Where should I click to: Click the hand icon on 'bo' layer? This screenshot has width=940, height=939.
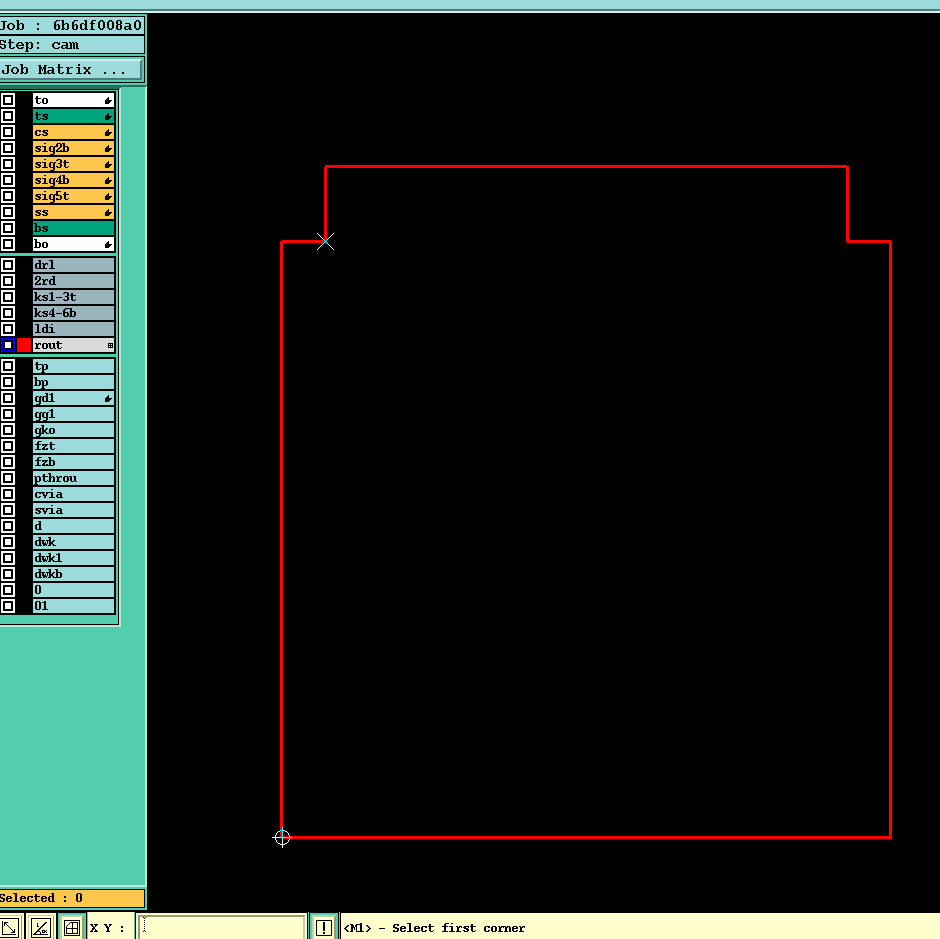click(x=108, y=244)
